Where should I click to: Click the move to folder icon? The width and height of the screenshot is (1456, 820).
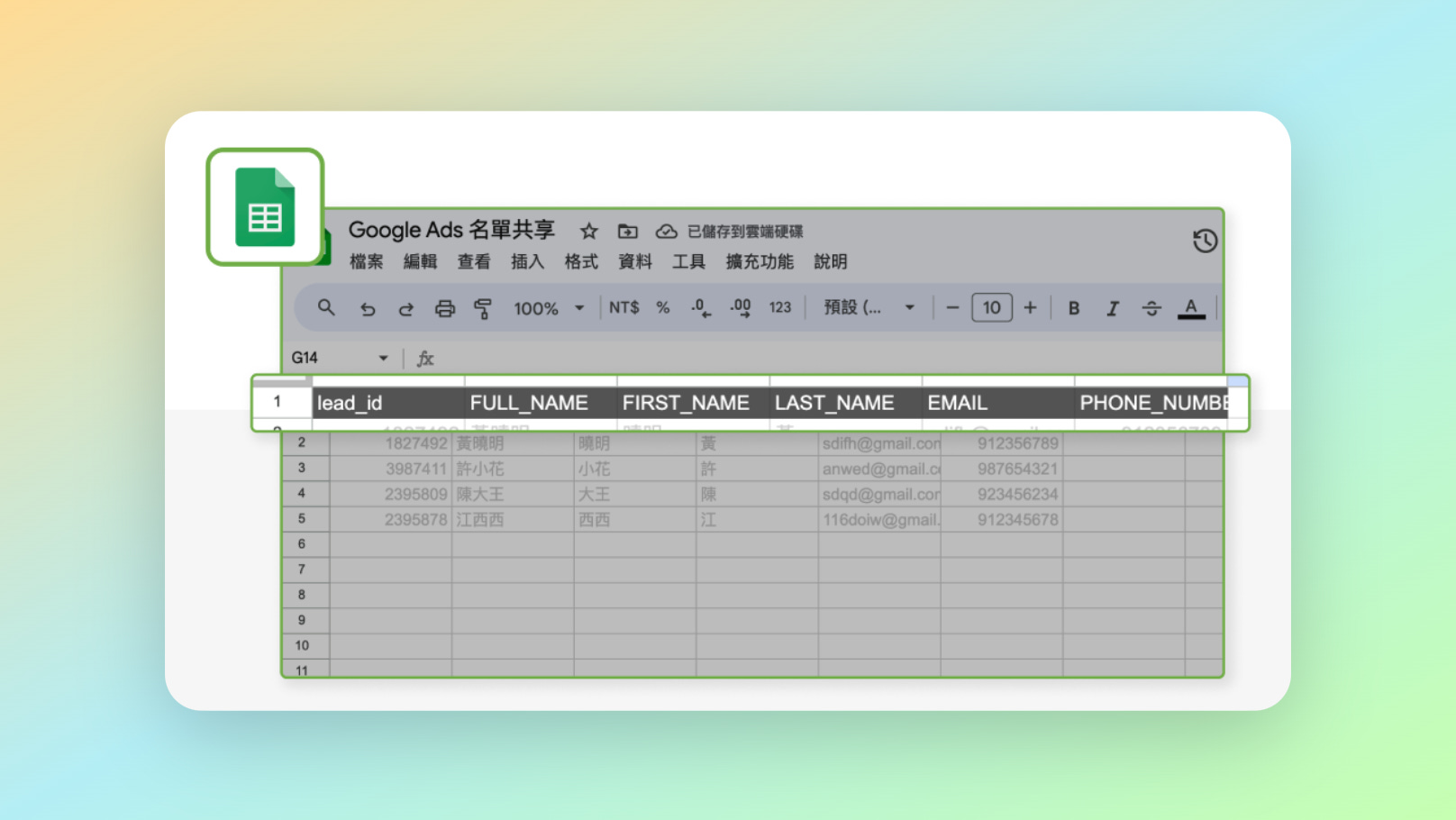point(628,232)
